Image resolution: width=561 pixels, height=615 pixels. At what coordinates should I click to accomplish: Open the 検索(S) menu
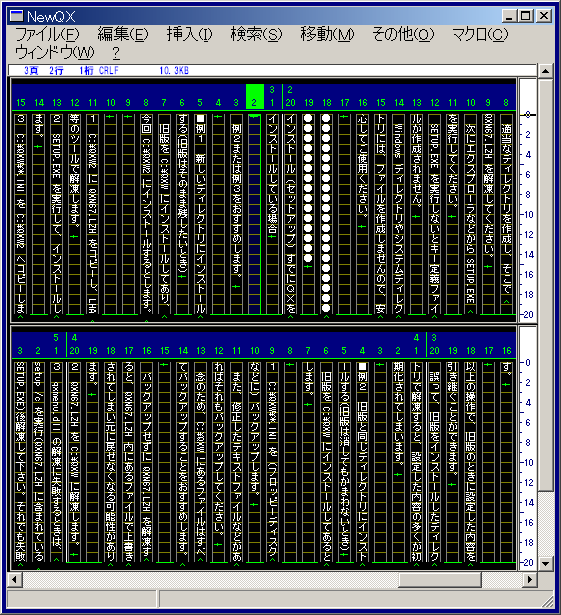[256, 35]
